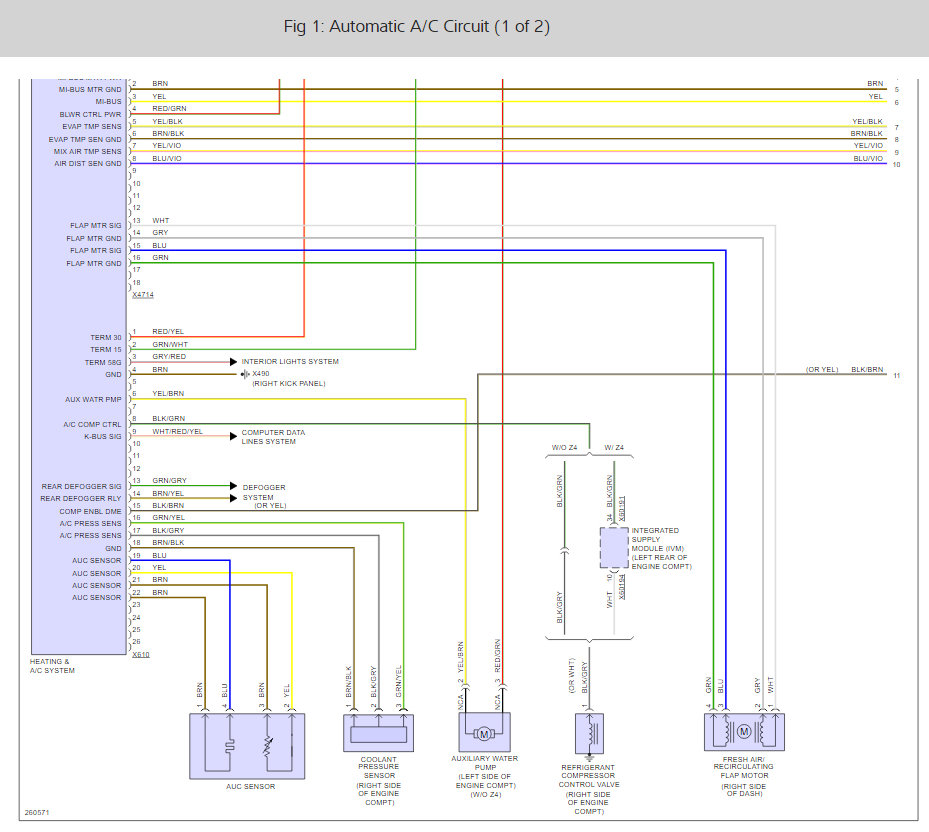
Task: Click the 'MI-BUS MTR GND' label
Action: (89, 89)
